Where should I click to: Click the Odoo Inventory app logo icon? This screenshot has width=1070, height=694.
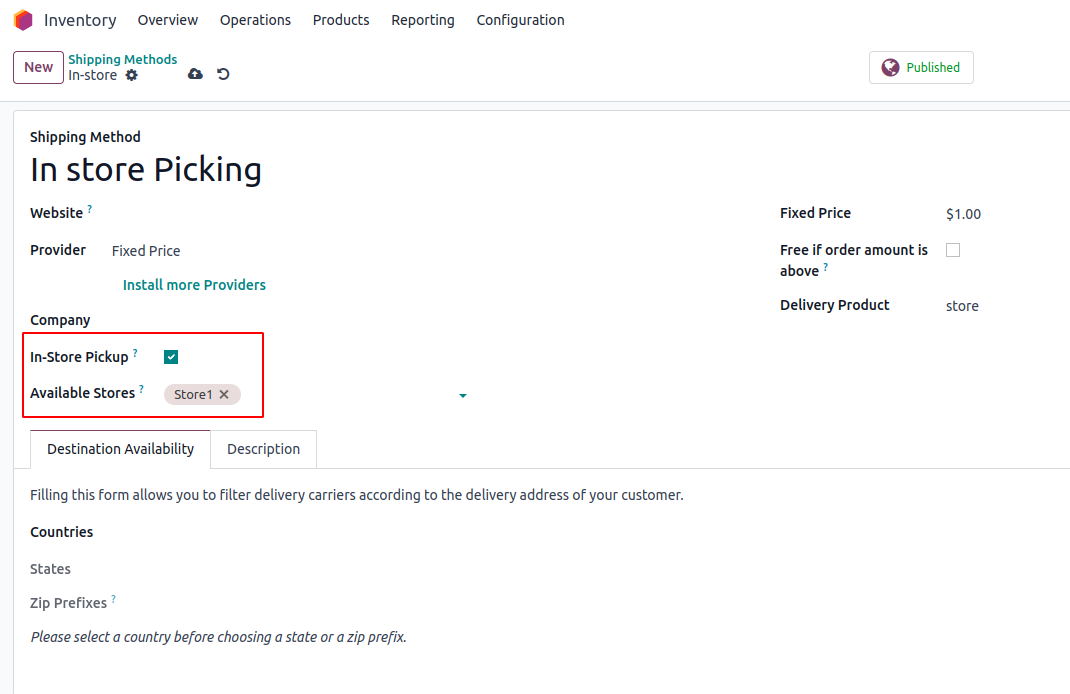click(x=23, y=20)
